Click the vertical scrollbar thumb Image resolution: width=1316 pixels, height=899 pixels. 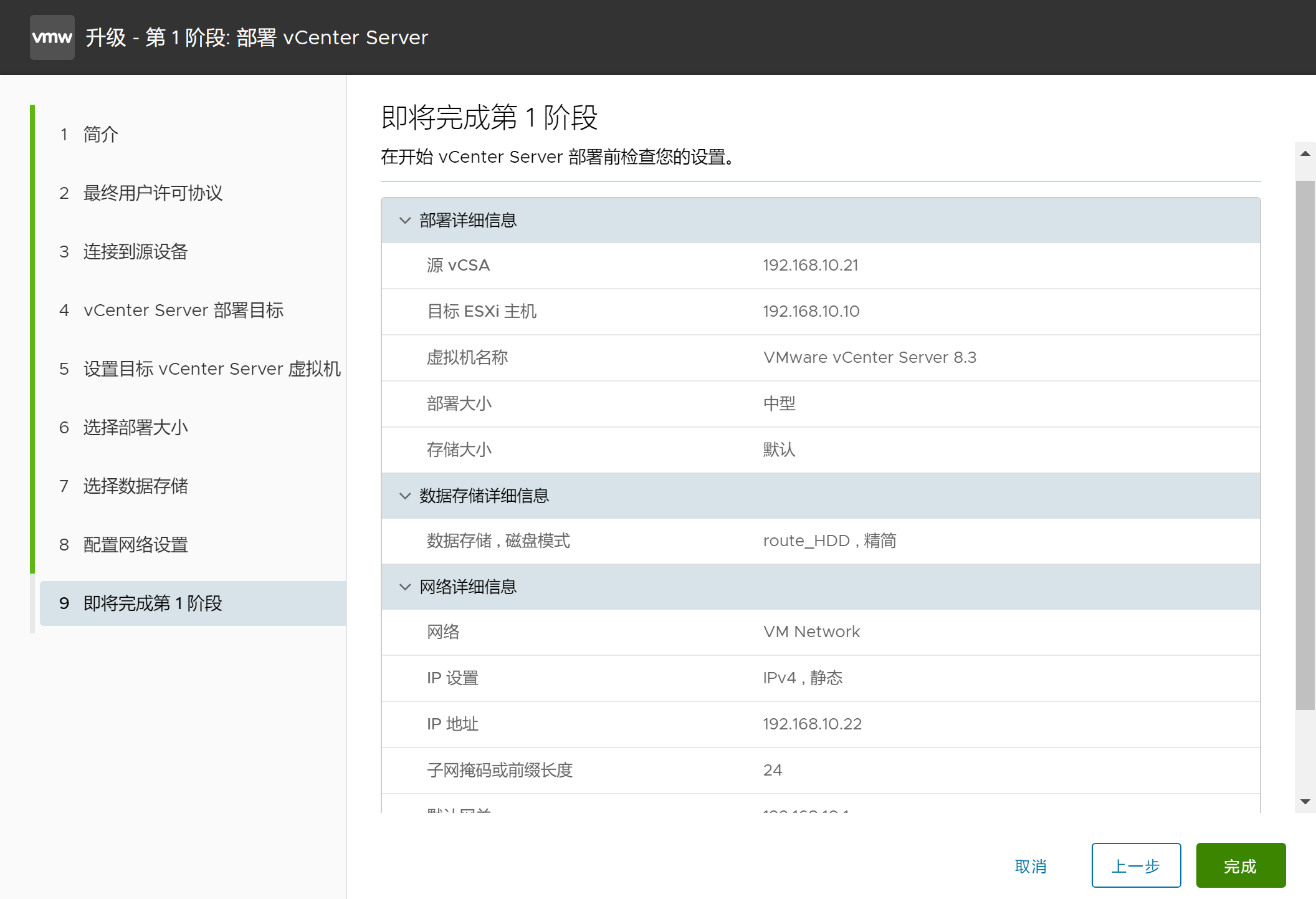tap(1305, 445)
